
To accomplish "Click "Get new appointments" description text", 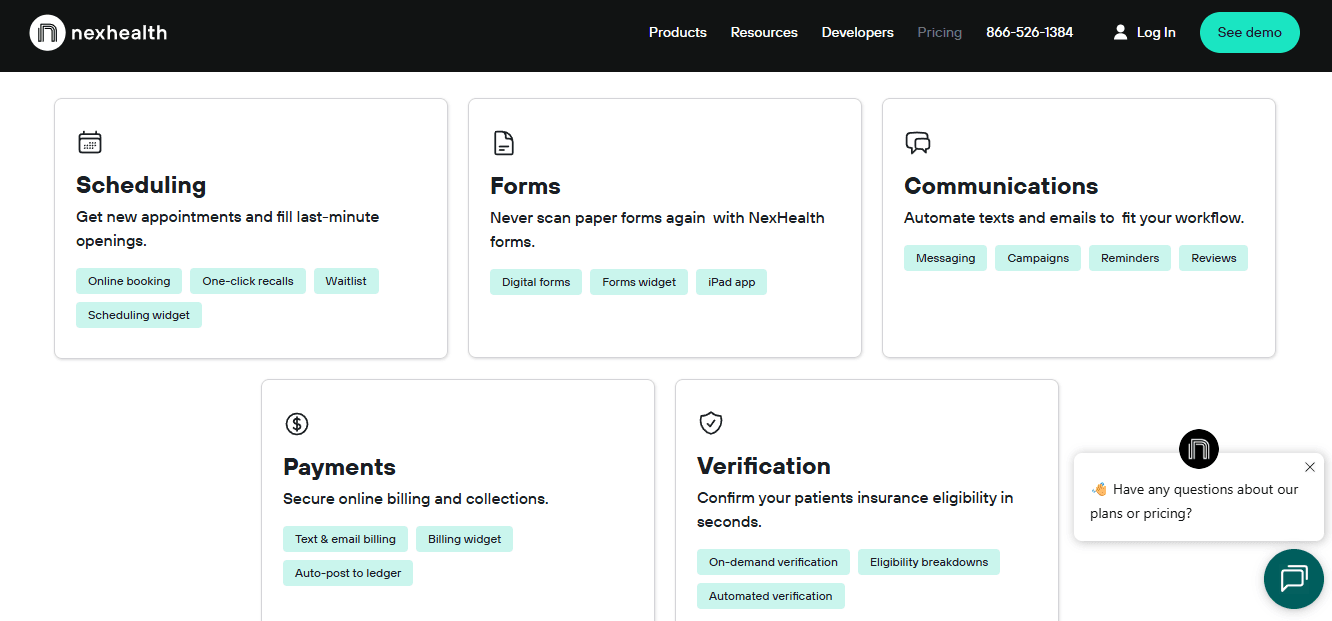I will click(228, 229).
